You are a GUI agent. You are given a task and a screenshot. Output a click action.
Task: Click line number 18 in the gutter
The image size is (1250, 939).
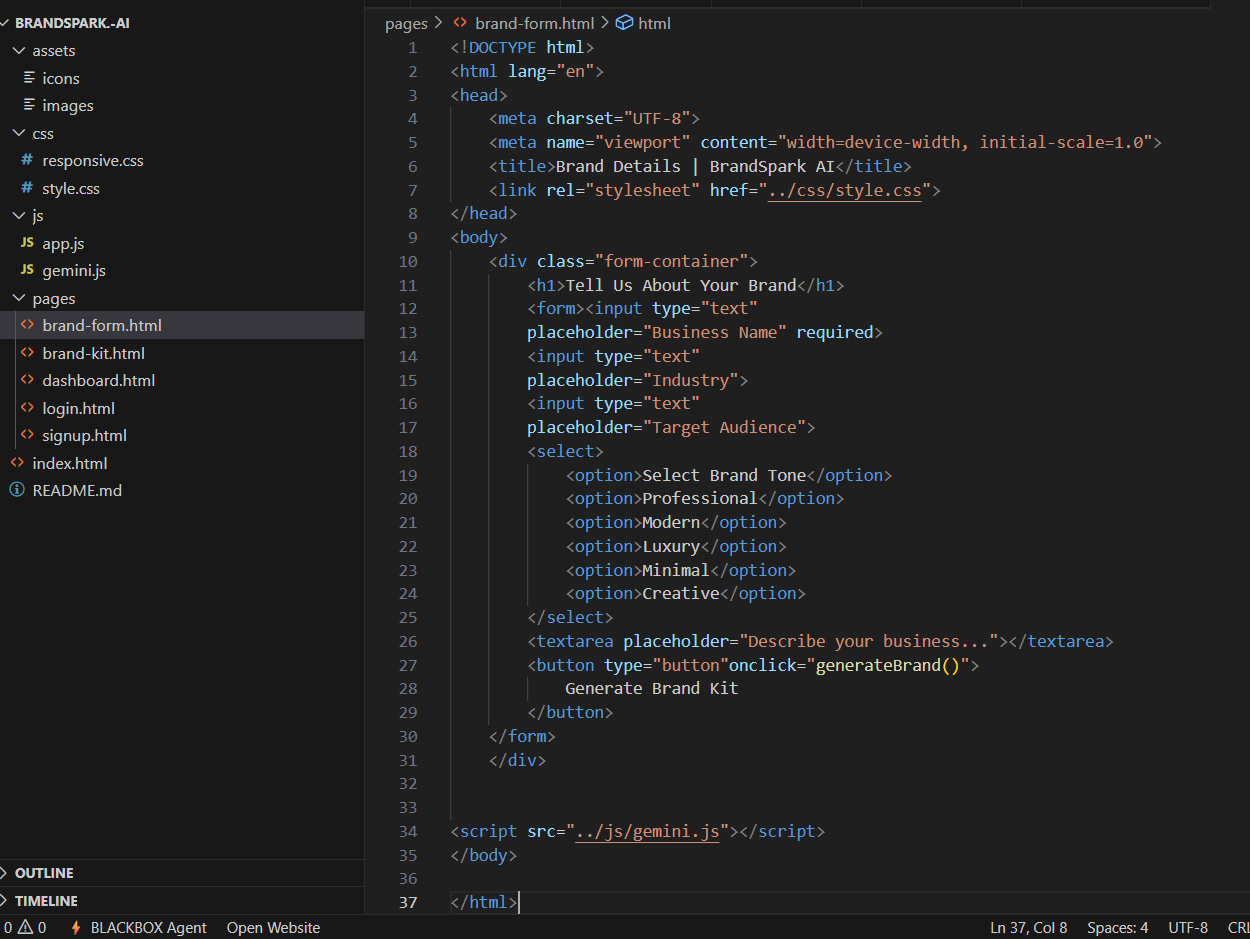tap(408, 451)
